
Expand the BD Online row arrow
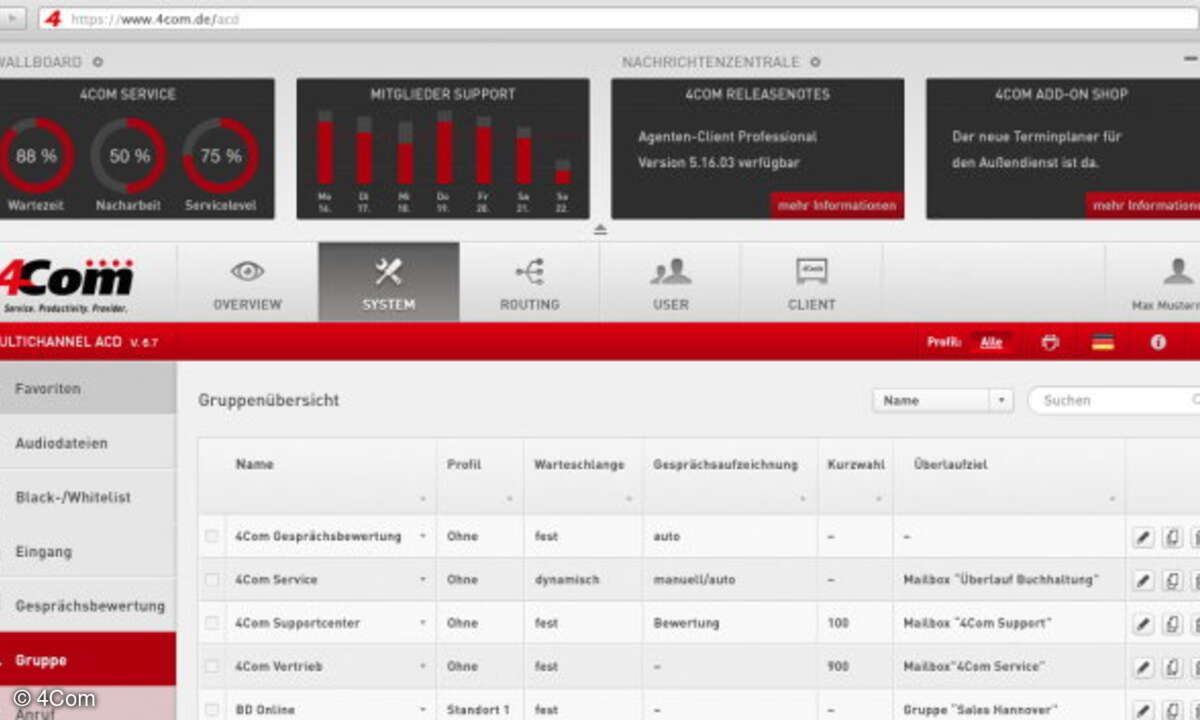(422, 711)
